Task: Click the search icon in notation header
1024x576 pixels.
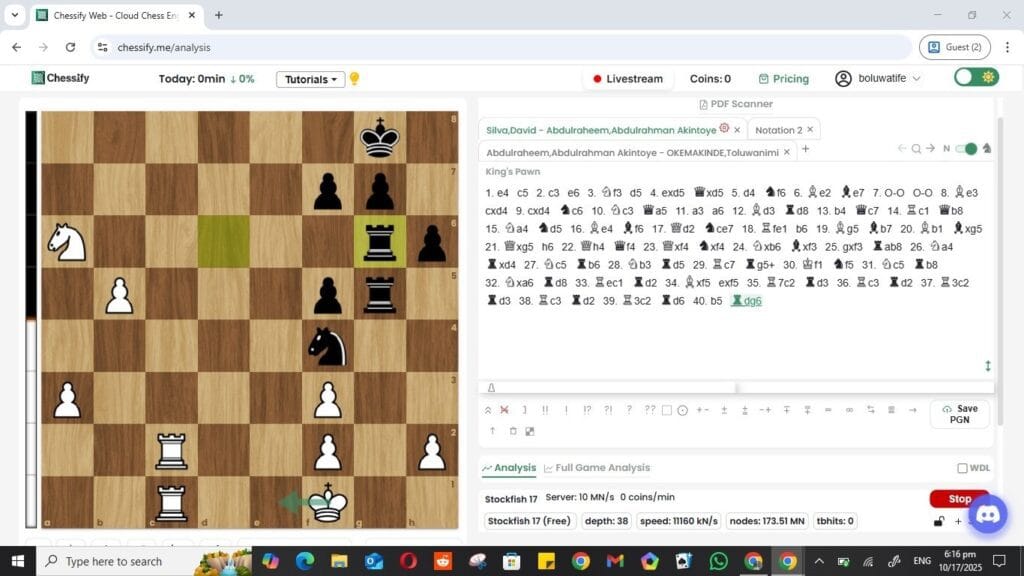Action: coord(916,149)
